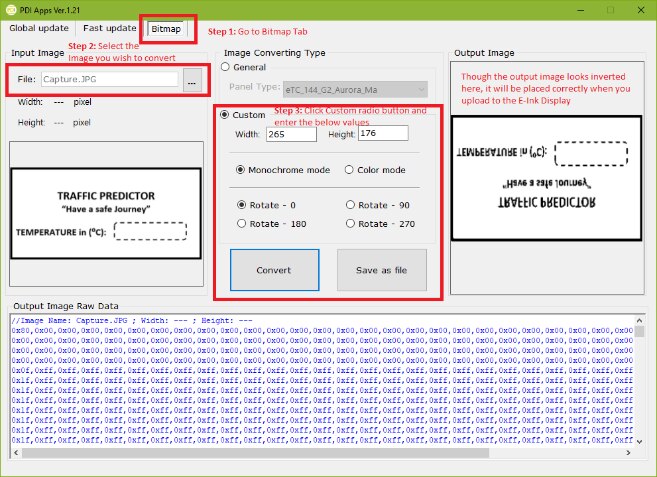Select Rotate - 180 option
The image size is (657, 477).
[x=241, y=223]
